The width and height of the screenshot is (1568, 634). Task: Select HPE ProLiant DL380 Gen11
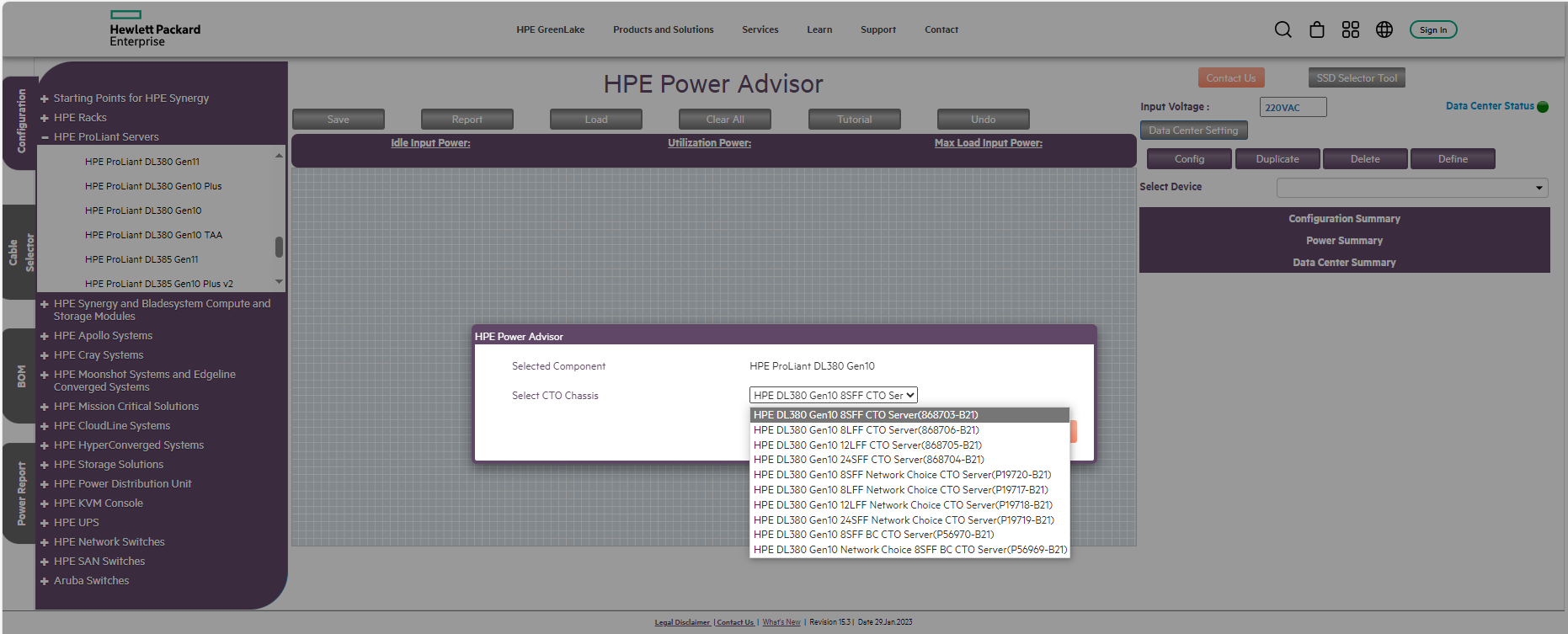click(x=142, y=162)
